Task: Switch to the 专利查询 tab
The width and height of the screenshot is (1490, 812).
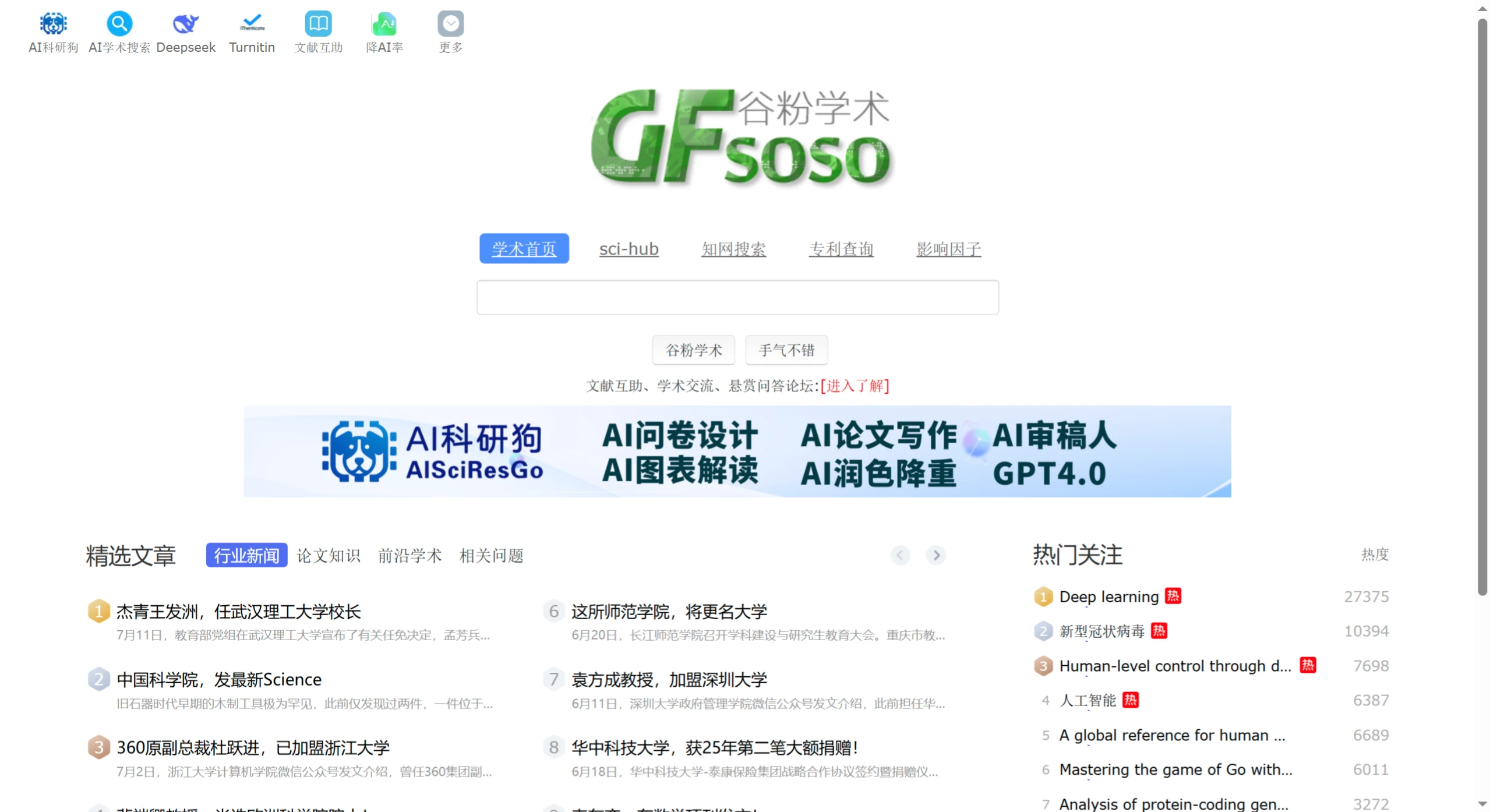Action: pyautogui.click(x=841, y=249)
